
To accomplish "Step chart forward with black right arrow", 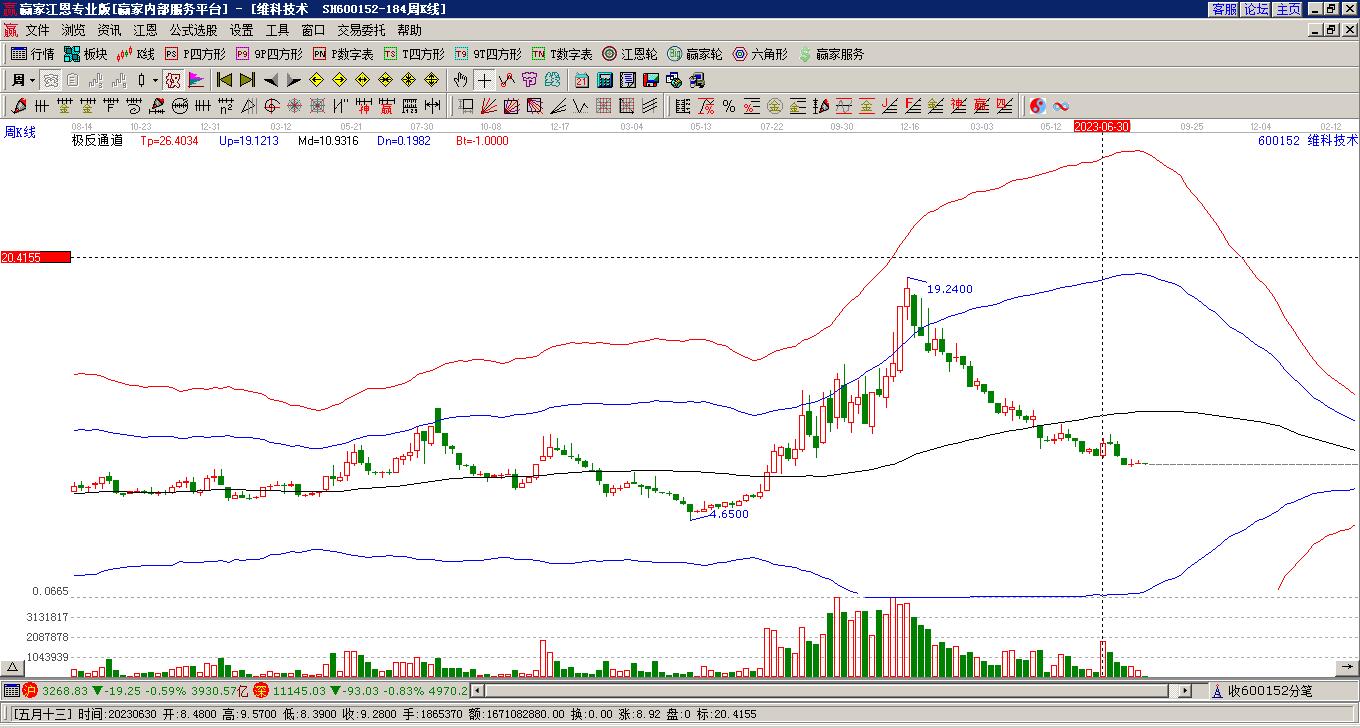I will click(293, 80).
